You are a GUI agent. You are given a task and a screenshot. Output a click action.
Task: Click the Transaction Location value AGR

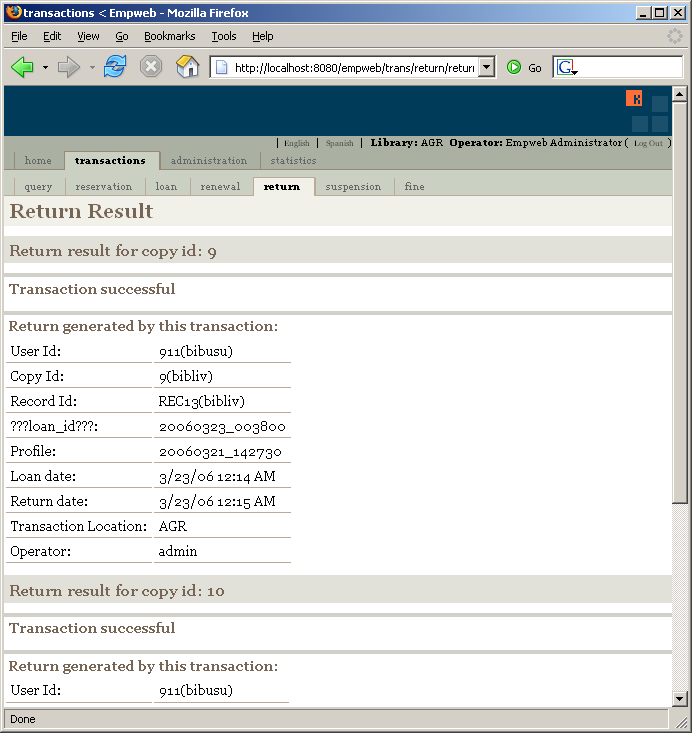tap(173, 526)
